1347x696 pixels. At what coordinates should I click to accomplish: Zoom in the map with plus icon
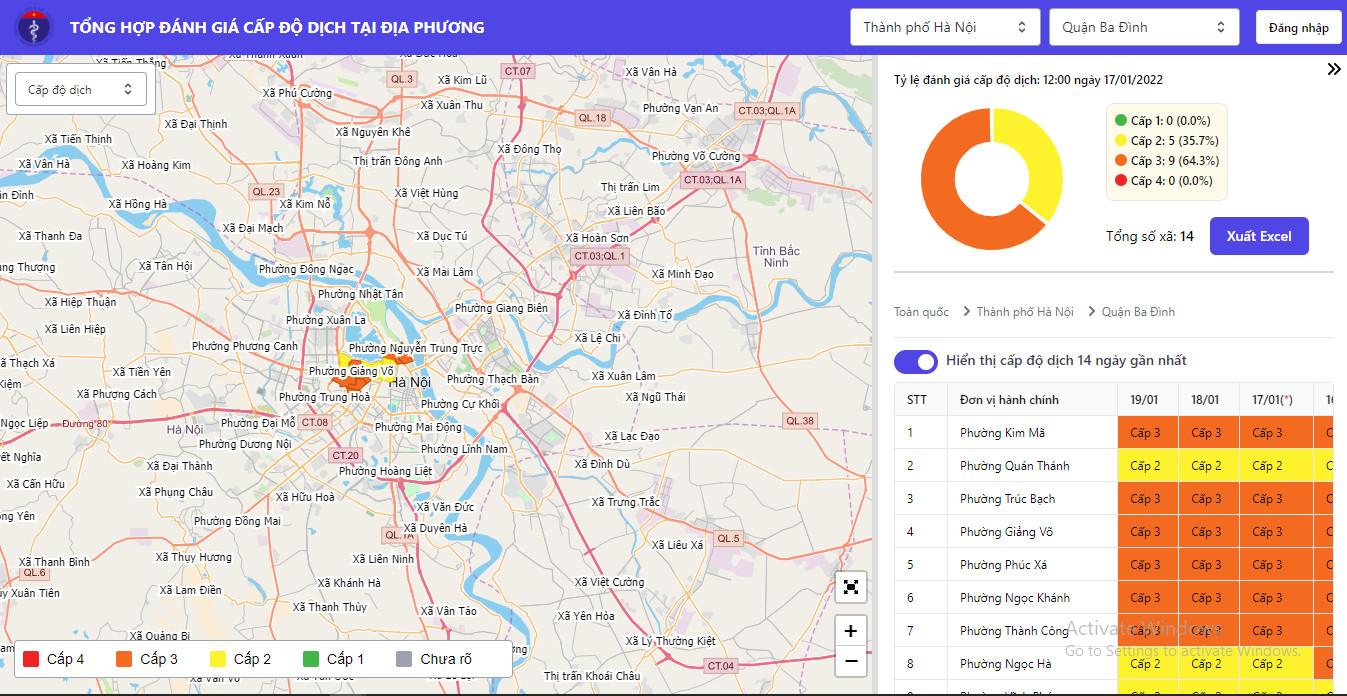click(851, 631)
